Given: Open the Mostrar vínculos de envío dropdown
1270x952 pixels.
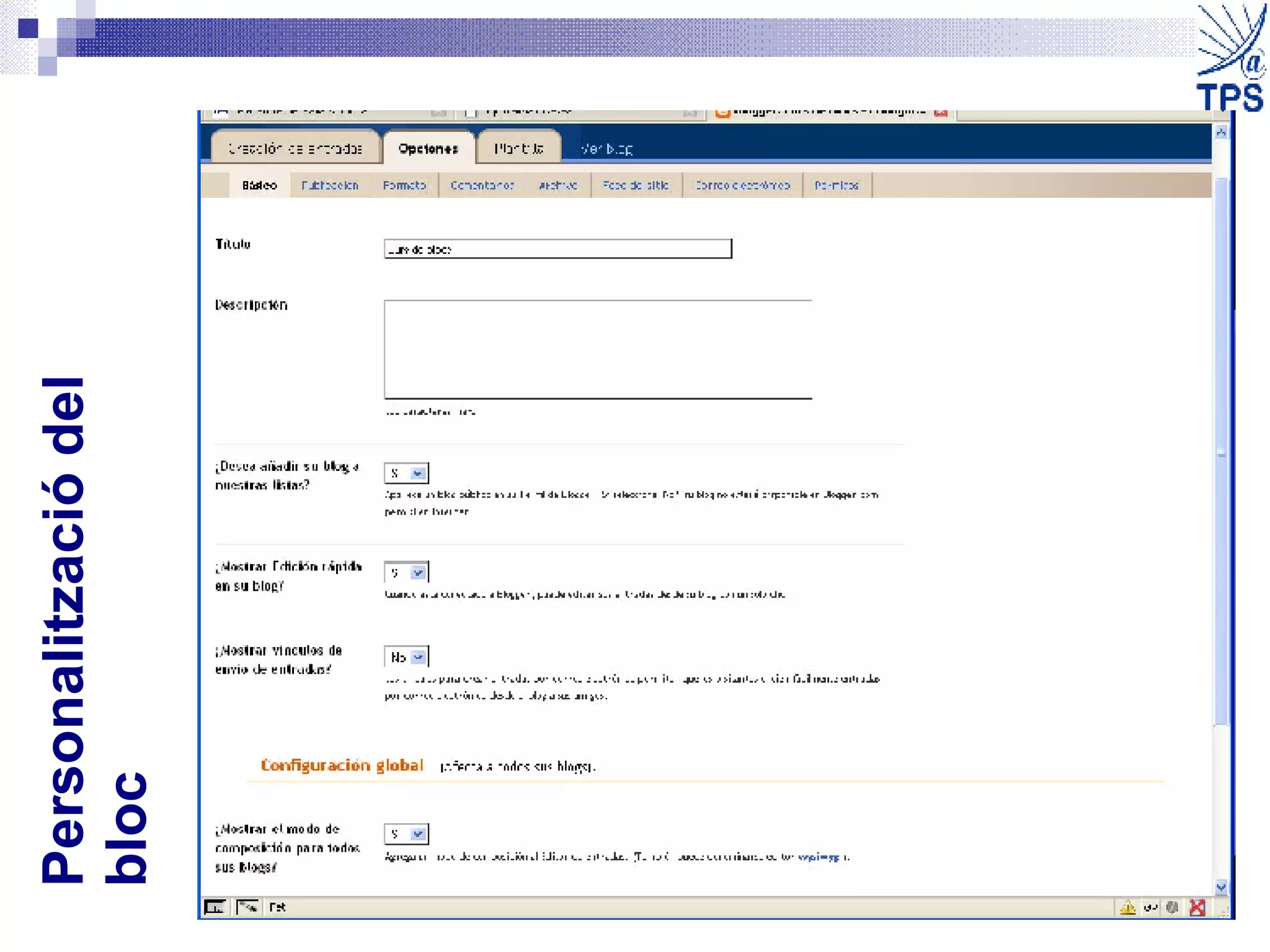Looking at the screenshot, I should (x=419, y=657).
